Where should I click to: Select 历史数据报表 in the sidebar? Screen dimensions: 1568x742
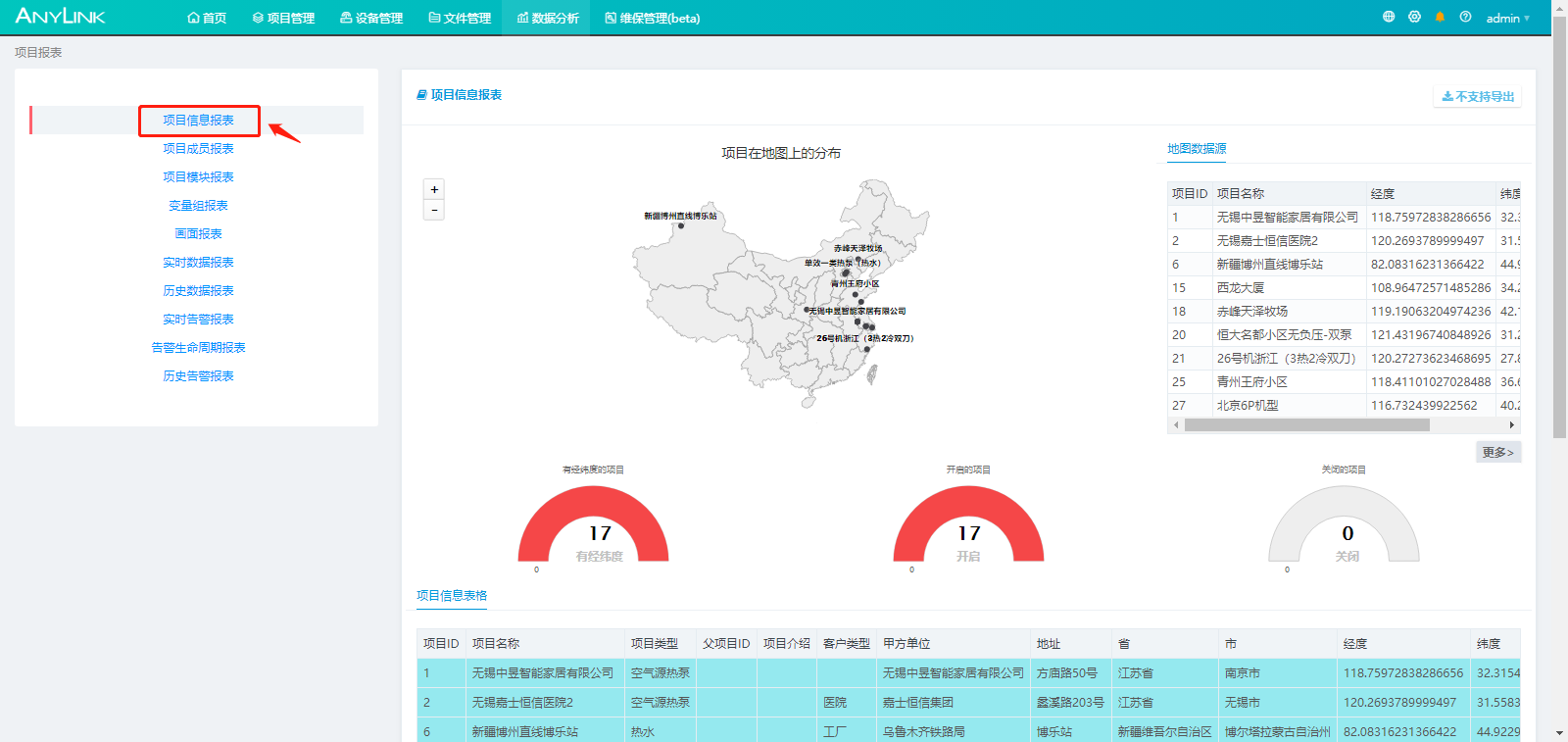pyautogui.click(x=198, y=290)
